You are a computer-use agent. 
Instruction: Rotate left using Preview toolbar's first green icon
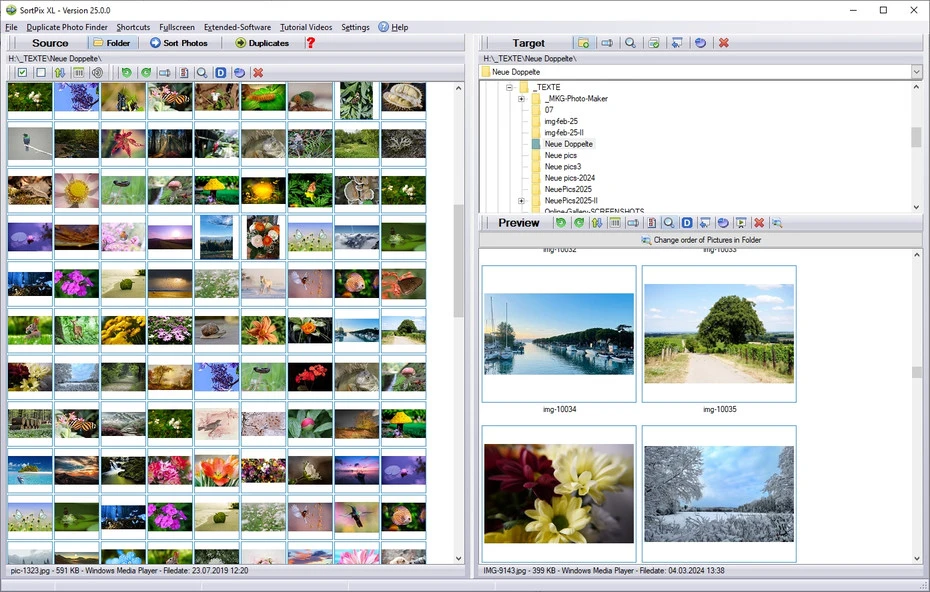[x=561, y=223]
